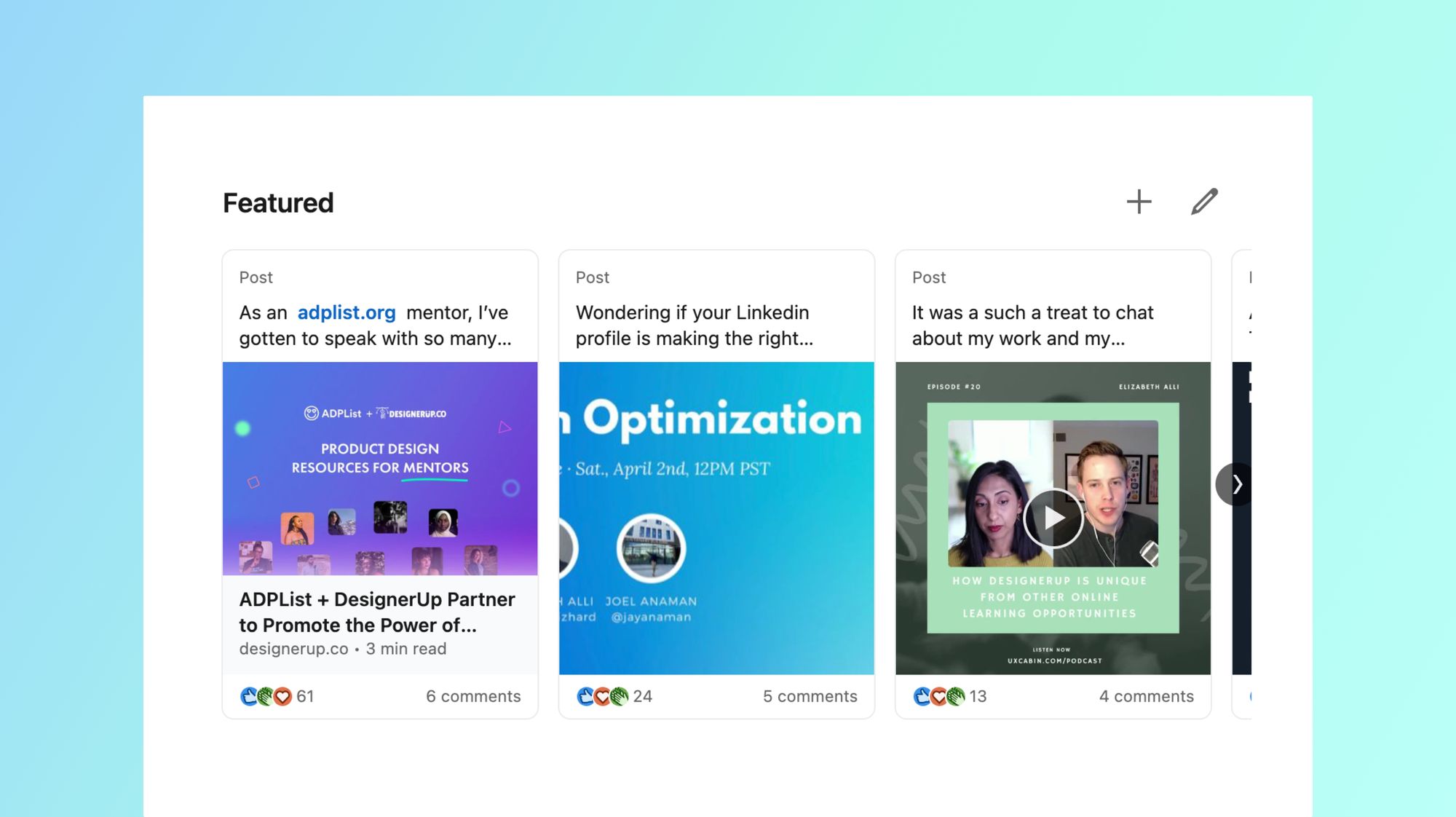Screen dimensions: 1456x817
Task: View the 4 comments on podcast post
Action: [x=1146, y=696]
